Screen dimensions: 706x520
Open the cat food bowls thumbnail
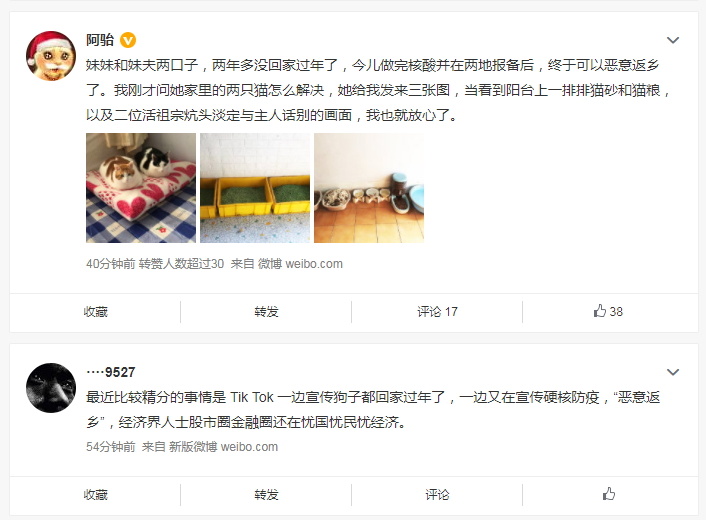pos(369,188)
